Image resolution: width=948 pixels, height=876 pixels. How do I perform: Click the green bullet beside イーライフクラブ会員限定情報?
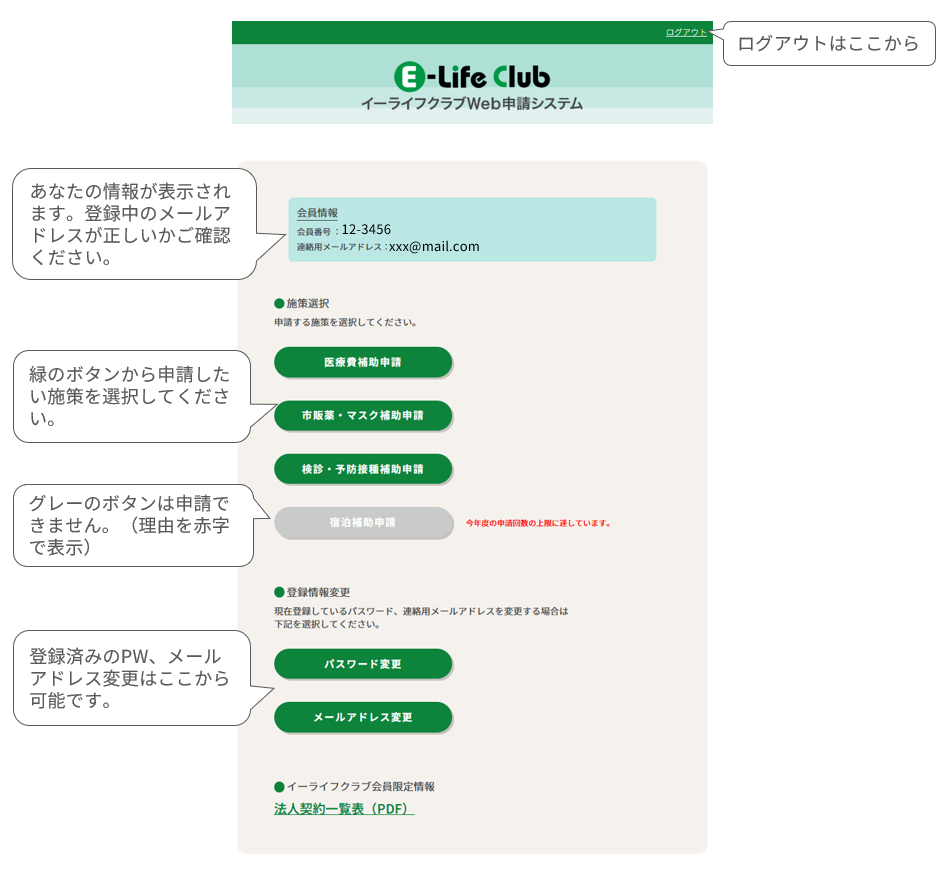point(279,787)
